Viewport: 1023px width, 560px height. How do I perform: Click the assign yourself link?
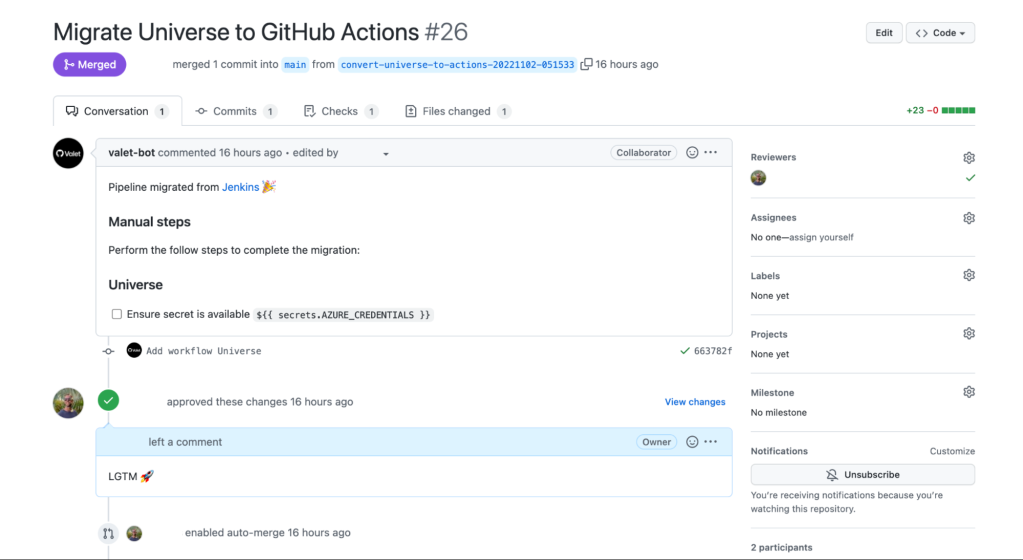(x=821, y=238)
